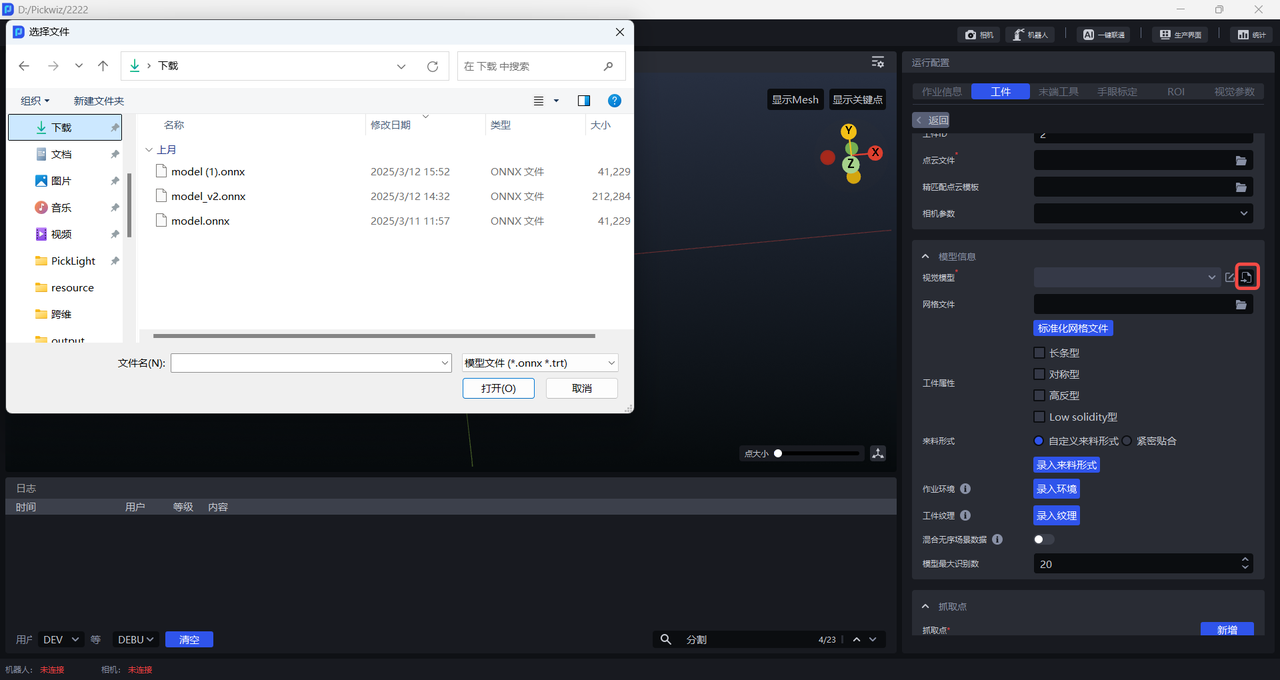Select model_v2.onnx in the file list
The width and height of the screenshot is (1280, 680).
[x=208, y=197]
